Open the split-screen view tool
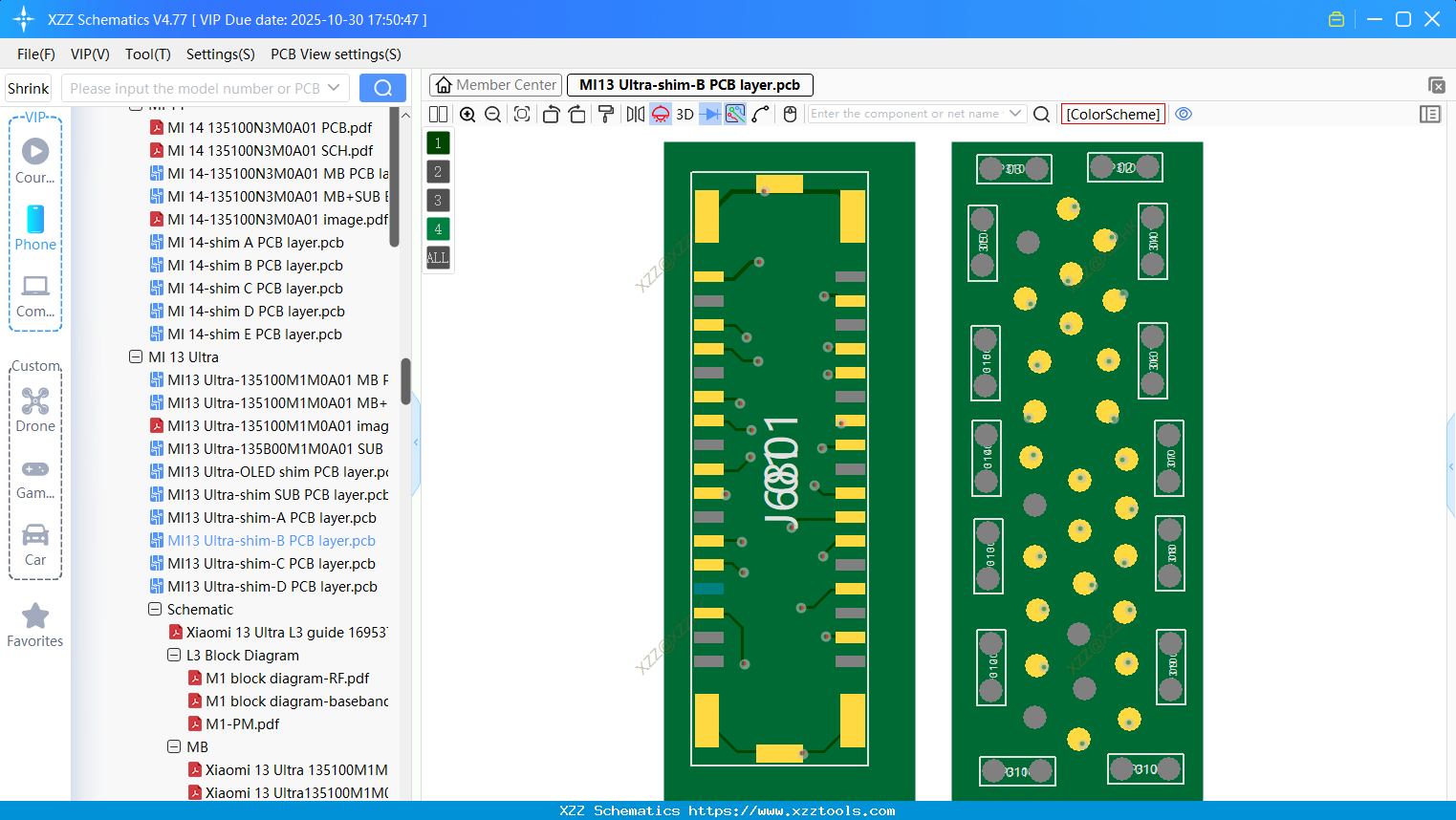 point(438,114)
